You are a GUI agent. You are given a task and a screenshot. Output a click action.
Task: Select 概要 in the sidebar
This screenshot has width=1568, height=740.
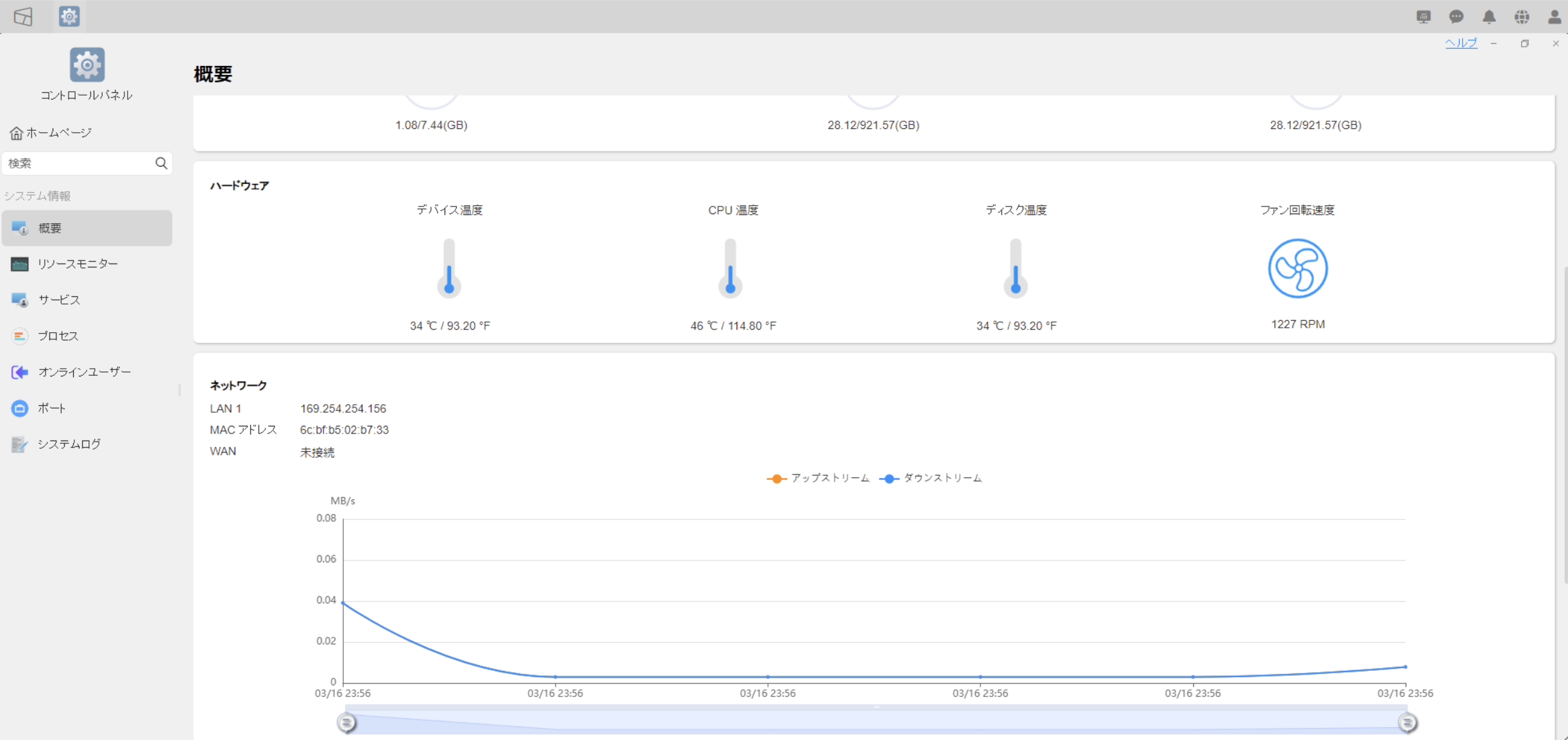coord(87,228)
